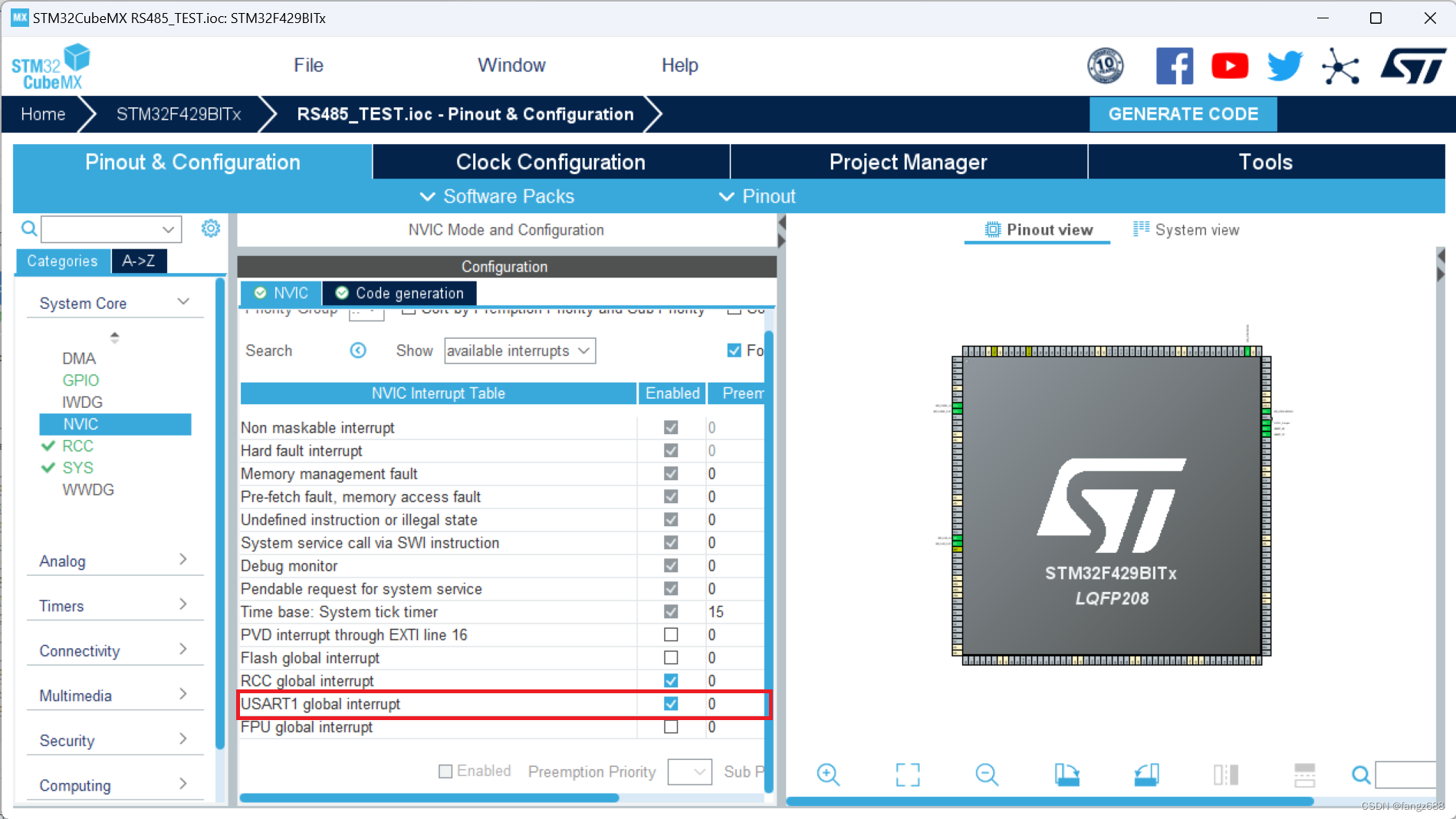1456x819 pixels.
Task: Select RCC in System Core
Action: (x=77, y=446)
